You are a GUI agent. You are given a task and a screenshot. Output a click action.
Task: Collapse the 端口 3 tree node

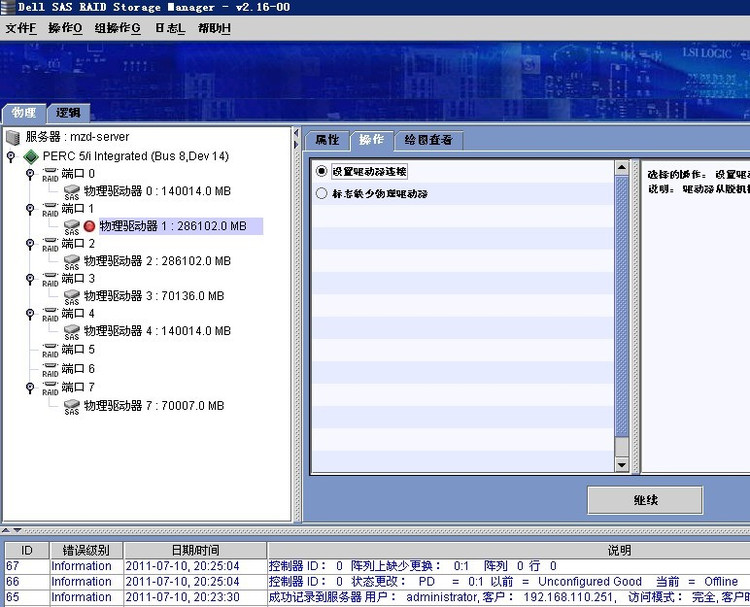[x=30, y=279]
